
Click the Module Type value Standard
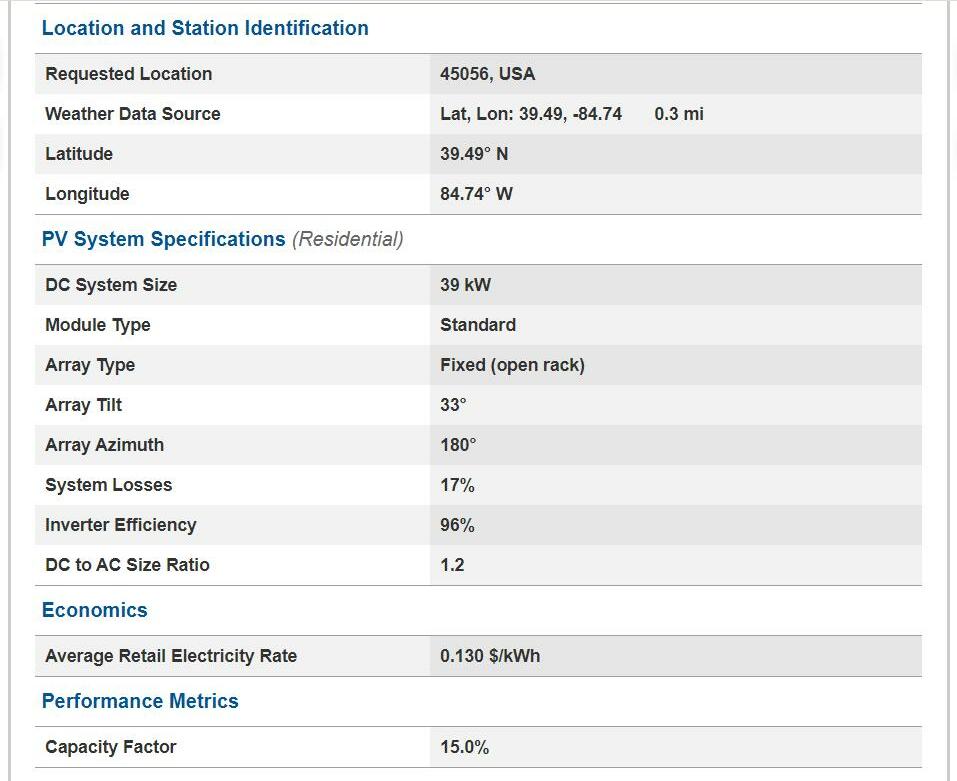coord(478,325)
